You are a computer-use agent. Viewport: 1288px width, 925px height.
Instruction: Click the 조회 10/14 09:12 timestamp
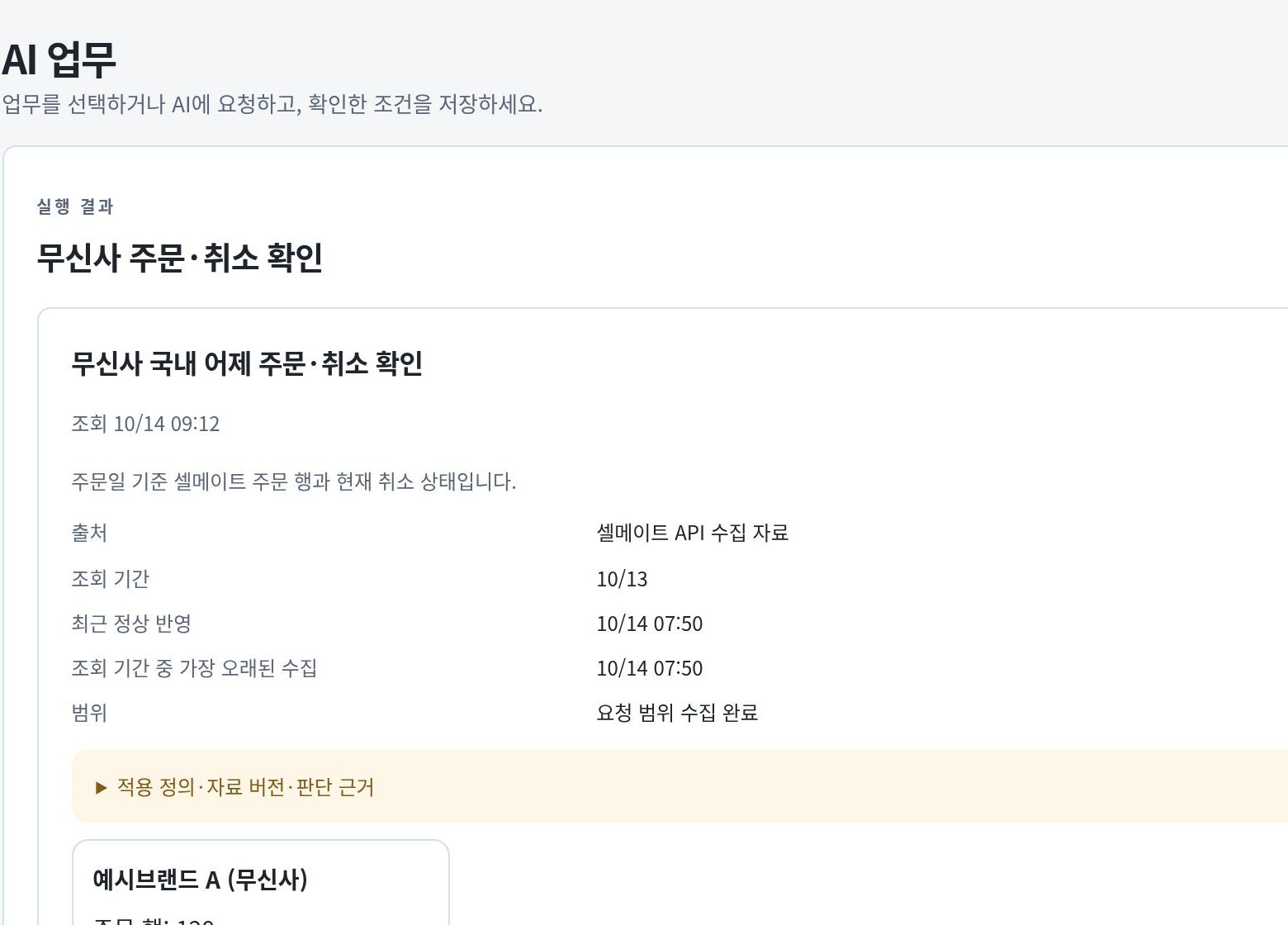coord(145,424)
